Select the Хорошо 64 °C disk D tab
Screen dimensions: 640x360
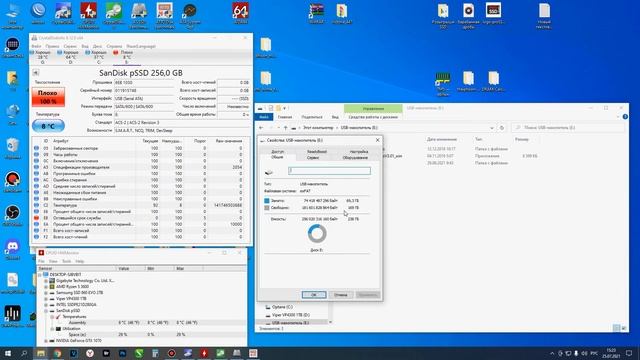tap(71, 57)
